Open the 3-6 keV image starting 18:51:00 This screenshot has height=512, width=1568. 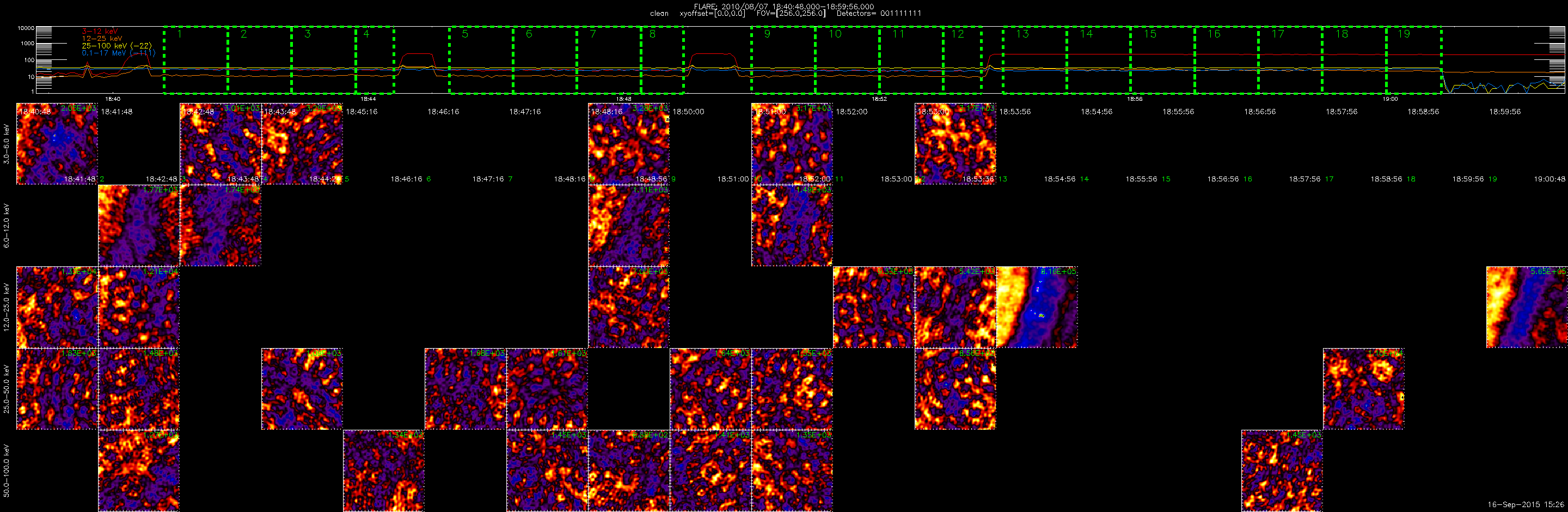(x=792, y=144)
